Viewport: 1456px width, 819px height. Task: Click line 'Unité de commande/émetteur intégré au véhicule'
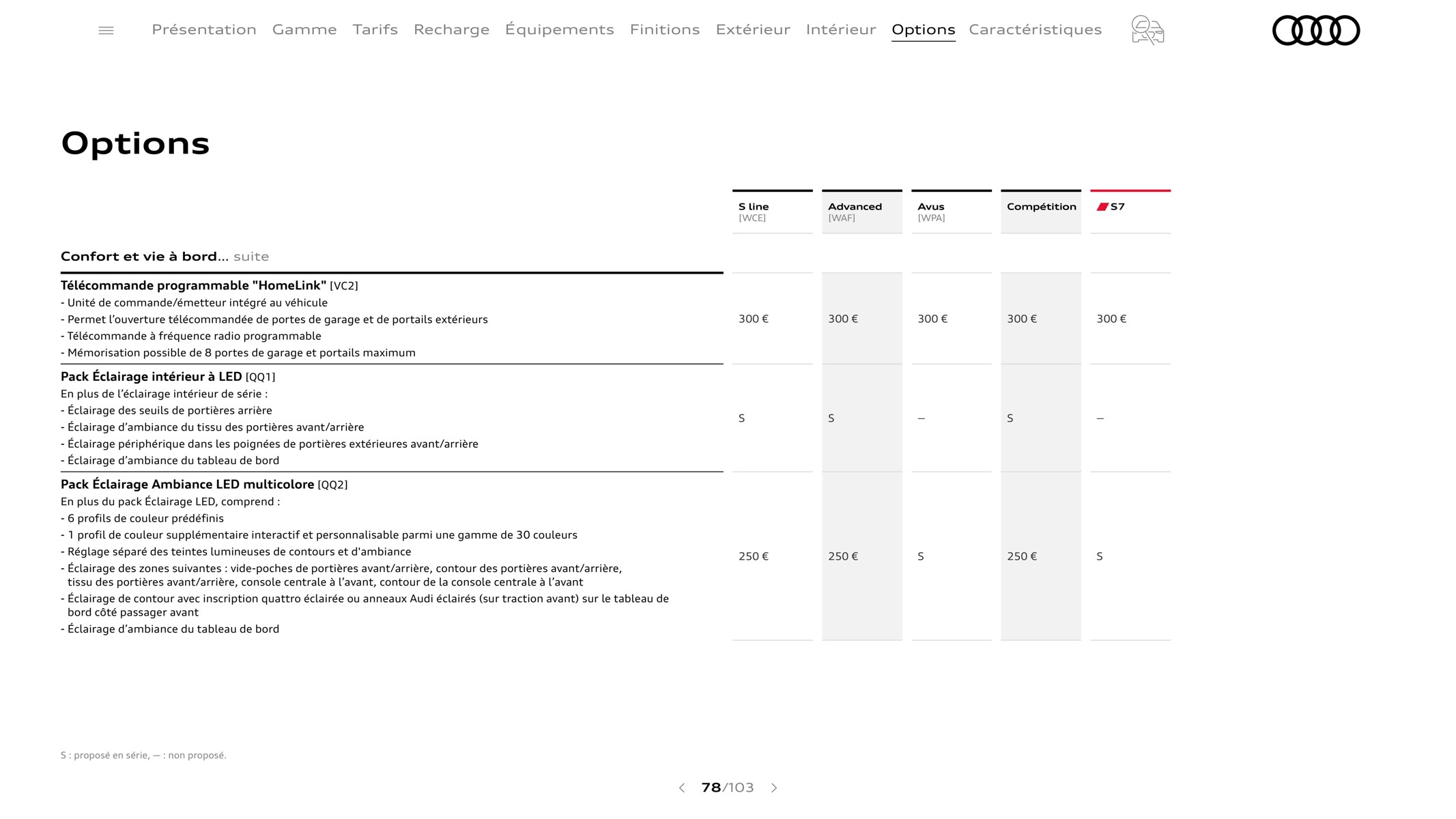coord(195,303)
